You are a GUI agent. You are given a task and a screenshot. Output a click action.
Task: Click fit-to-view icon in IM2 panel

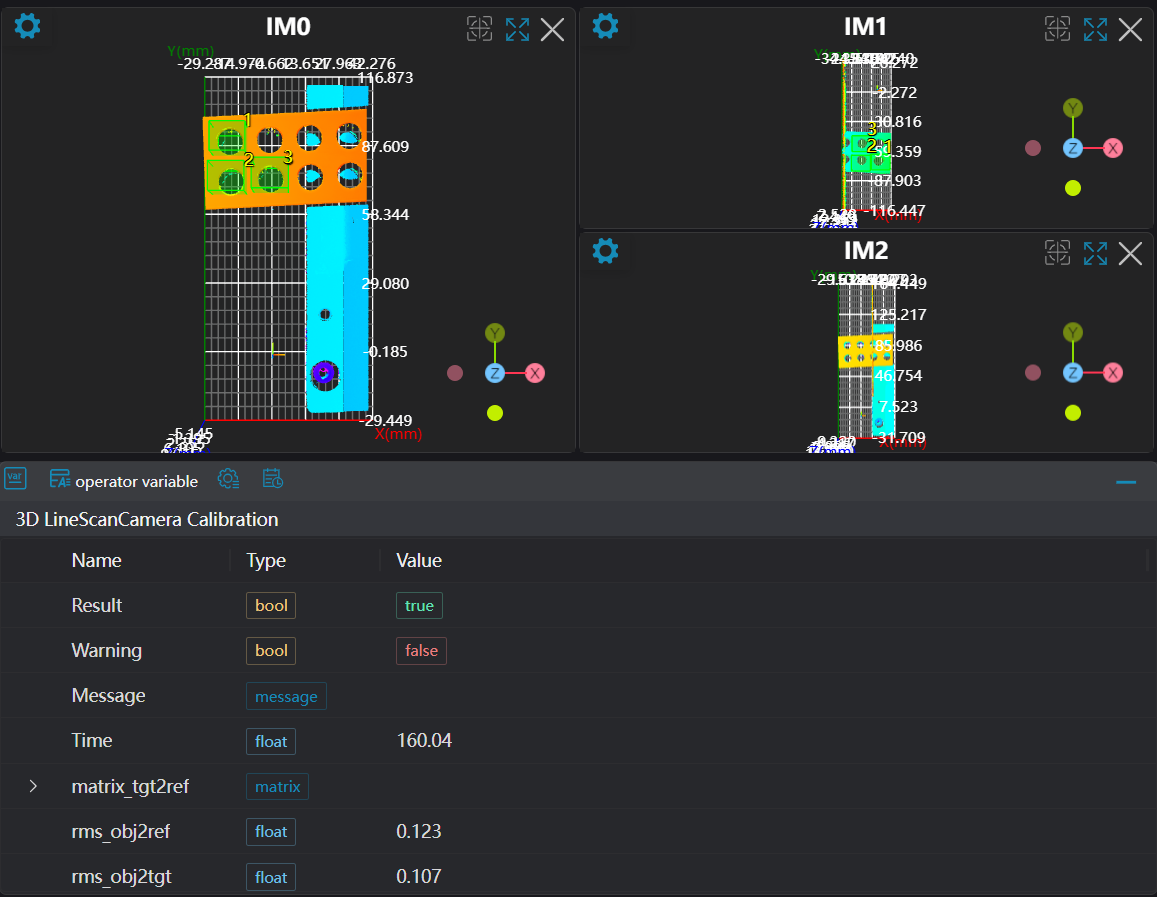pos(1058,253)
